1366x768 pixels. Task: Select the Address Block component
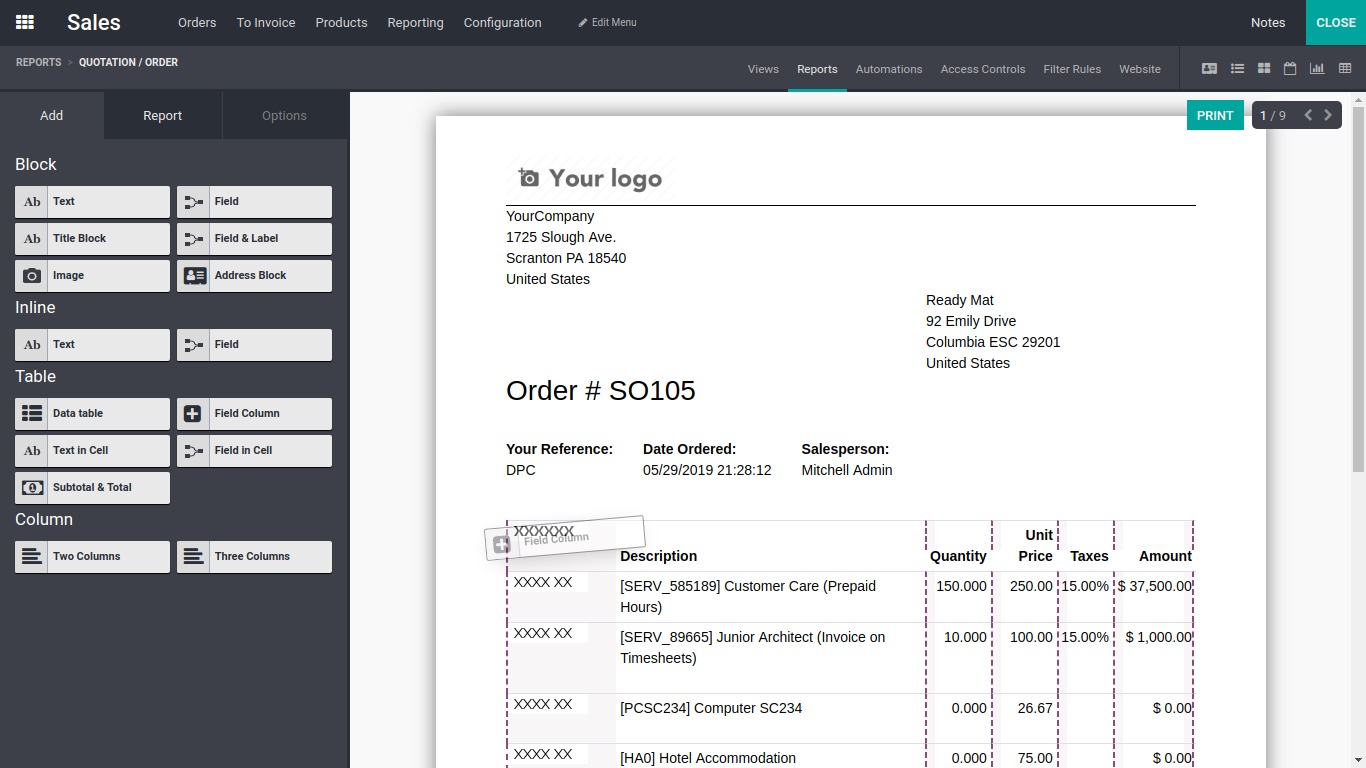[254, 276]
